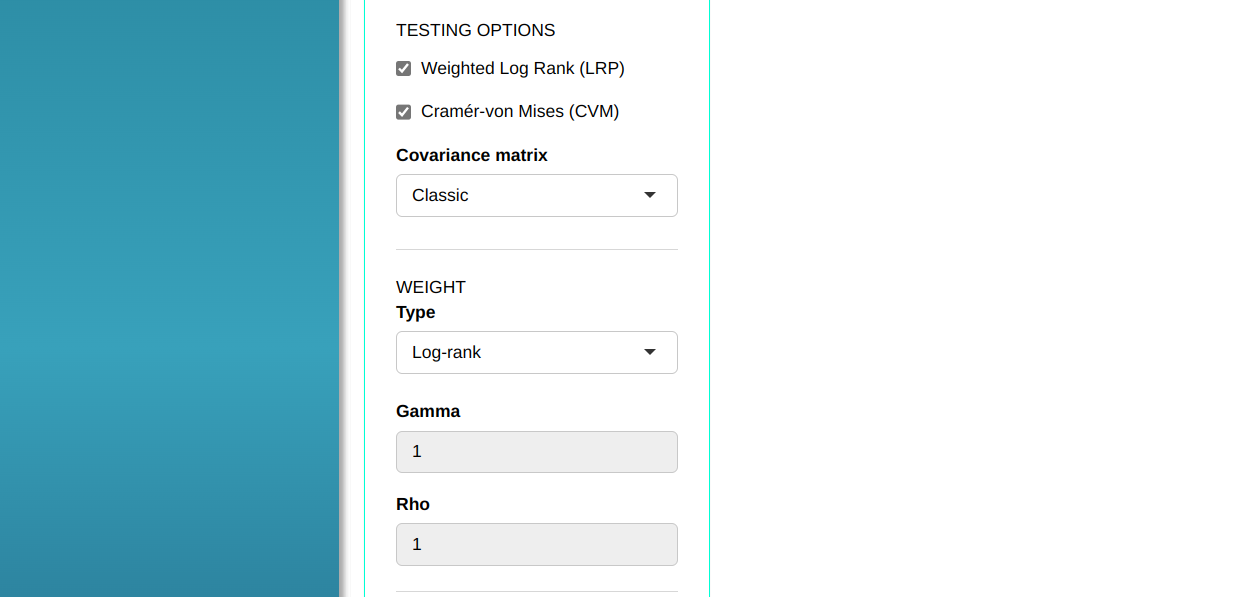Click the arrow icon in the Classic dropdown
The height and width of the screenshot is (597, 1237).
pos(650,195)
